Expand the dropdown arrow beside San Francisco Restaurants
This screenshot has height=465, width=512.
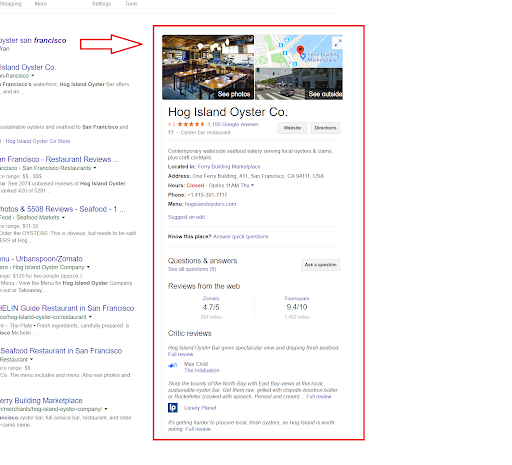[95, 168]
